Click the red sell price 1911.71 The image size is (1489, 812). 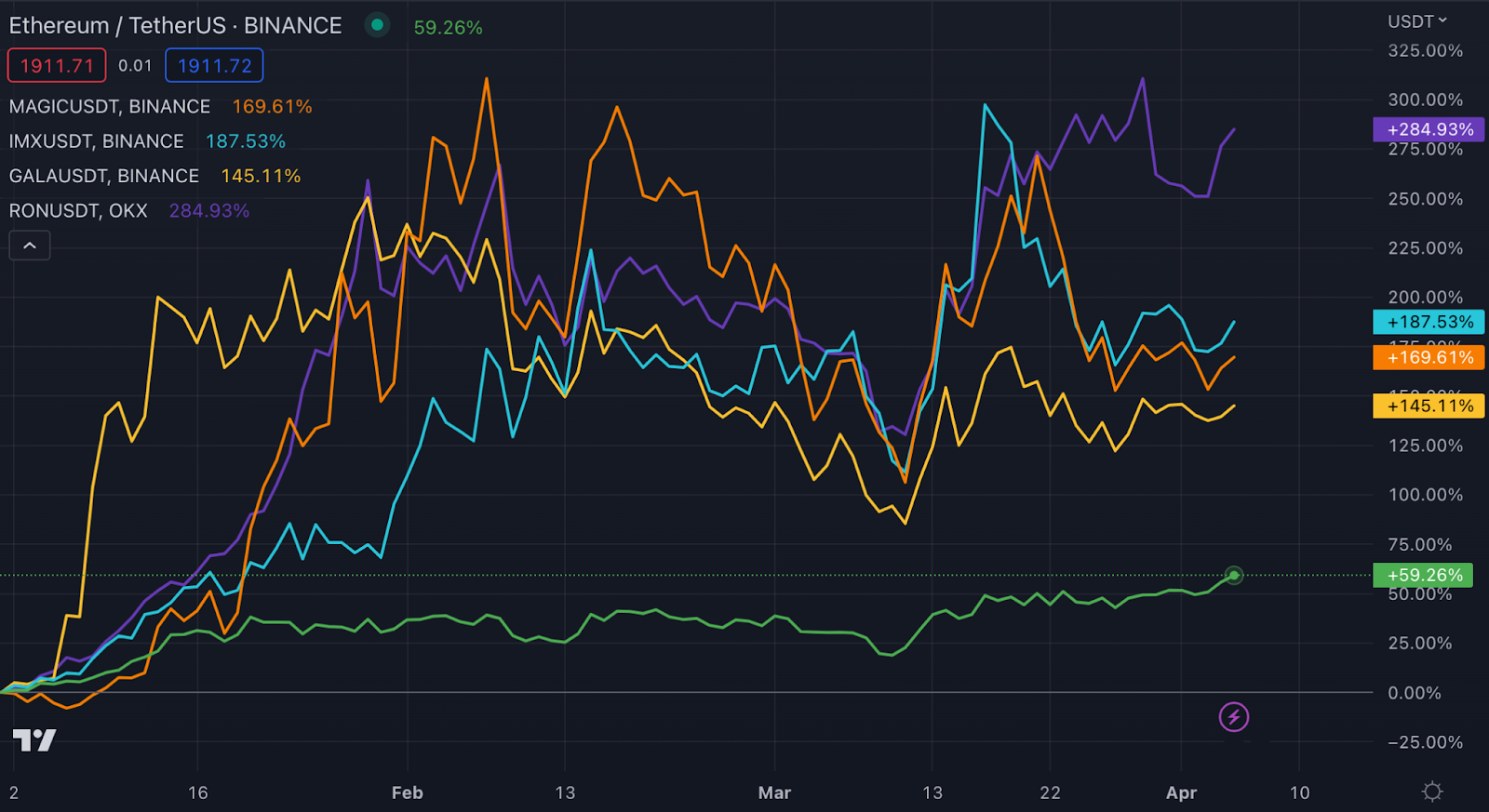57,66
